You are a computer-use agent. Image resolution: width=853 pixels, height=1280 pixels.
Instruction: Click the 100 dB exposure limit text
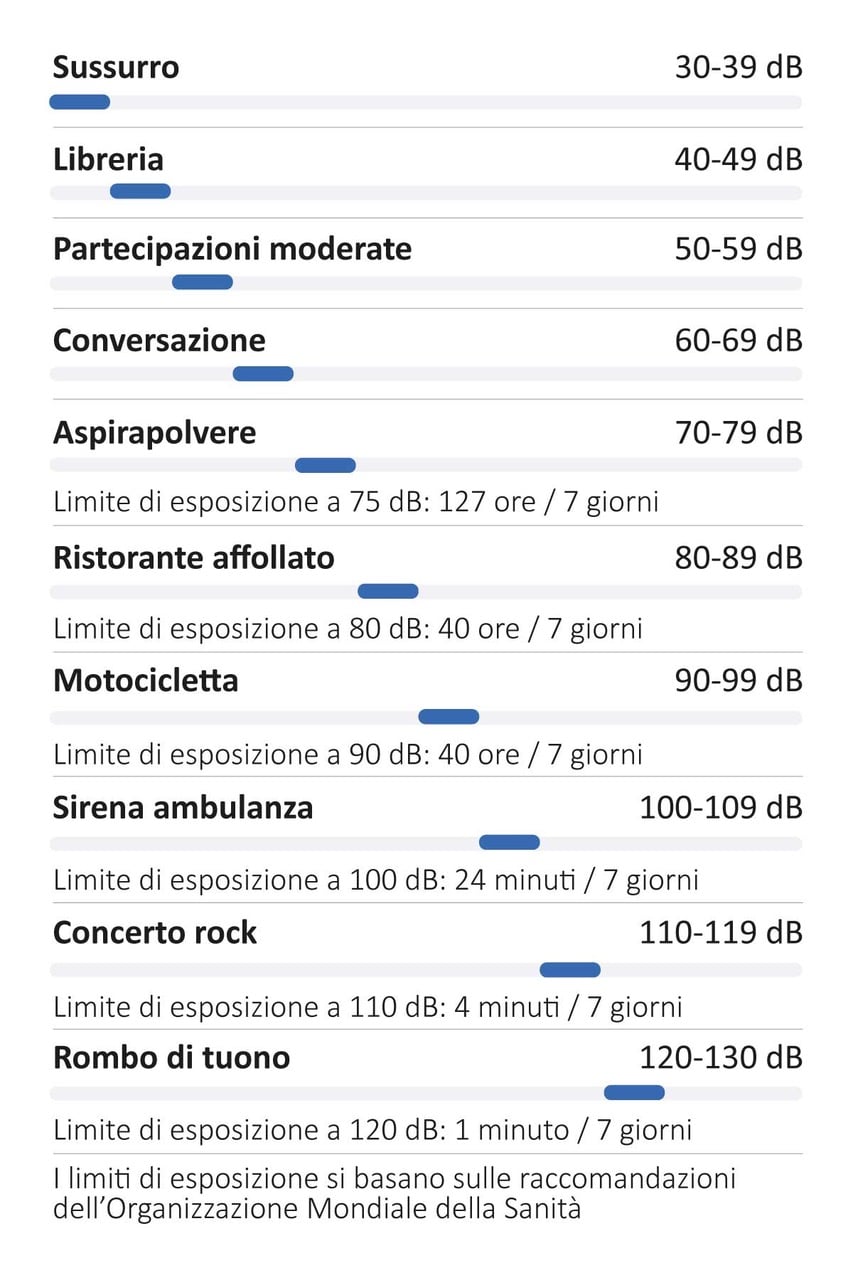click(x=376, y=880)
